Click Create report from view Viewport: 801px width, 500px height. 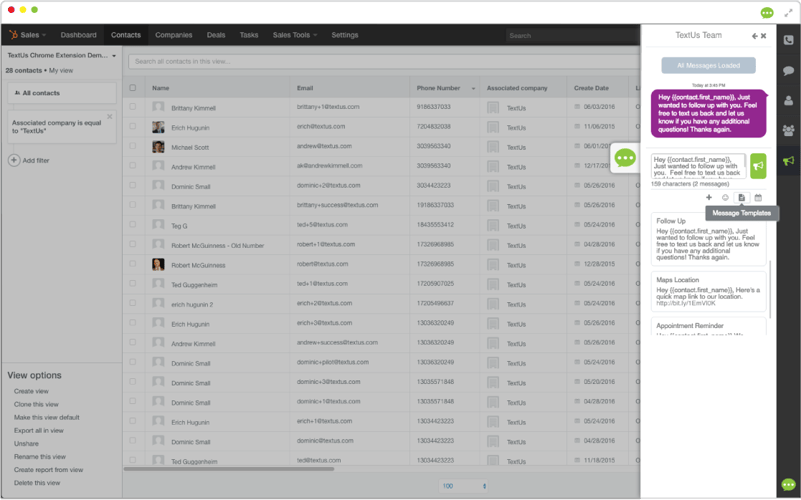pos(49,470)
